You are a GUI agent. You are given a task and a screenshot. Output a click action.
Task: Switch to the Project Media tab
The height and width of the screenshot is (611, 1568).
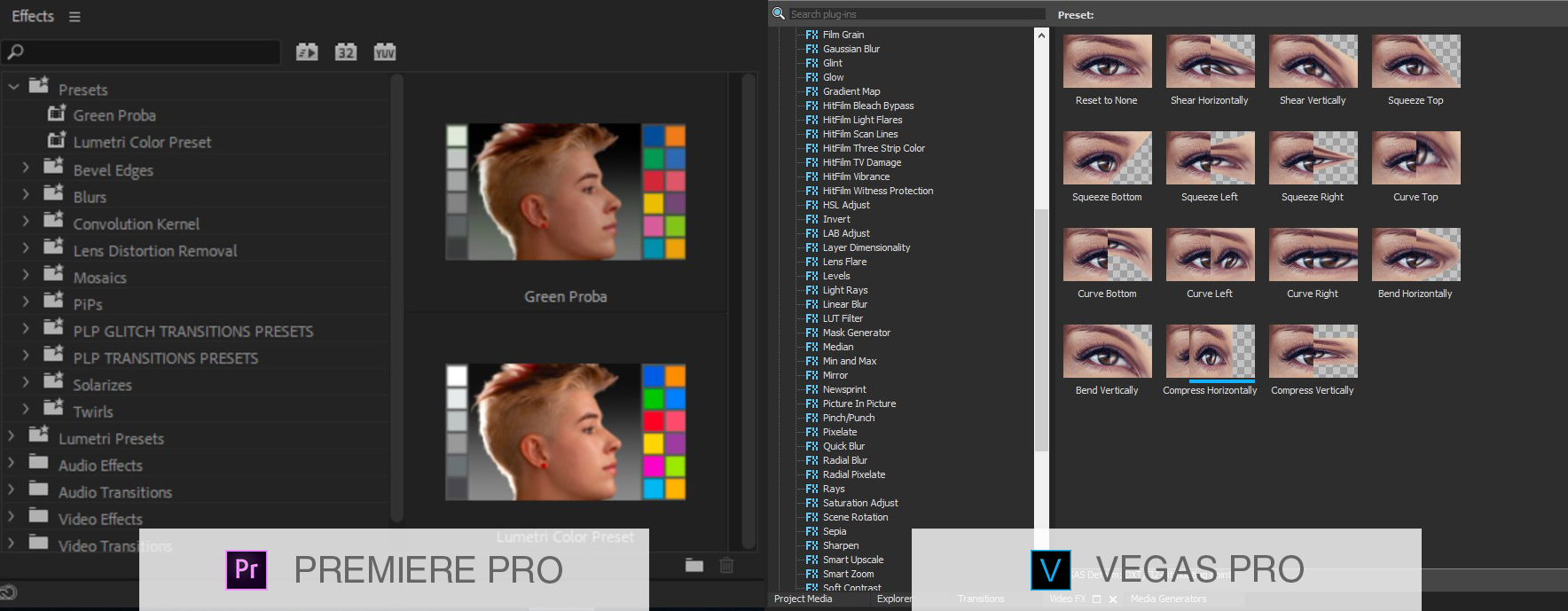[x=803, y=599]
